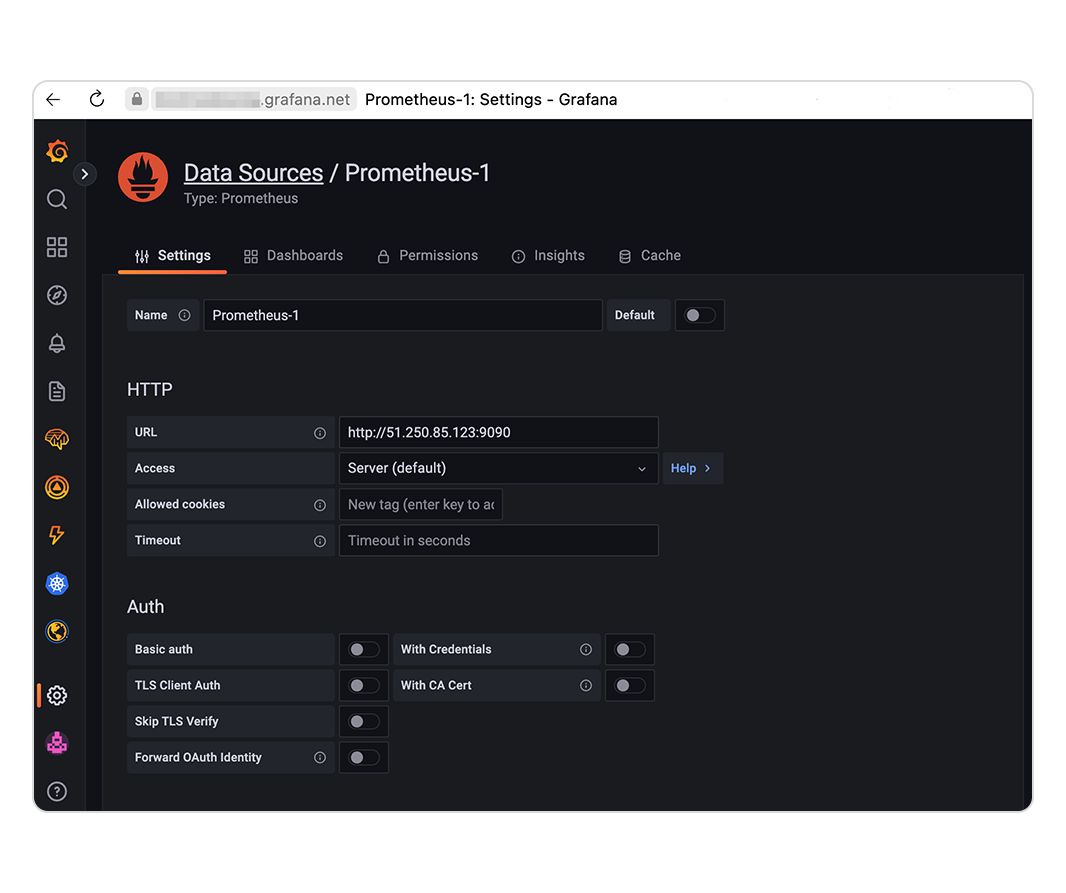Viewport: 1066px width, 893px height.
Task: Click the Timeout in seconds field
Action: coord(498,540)
